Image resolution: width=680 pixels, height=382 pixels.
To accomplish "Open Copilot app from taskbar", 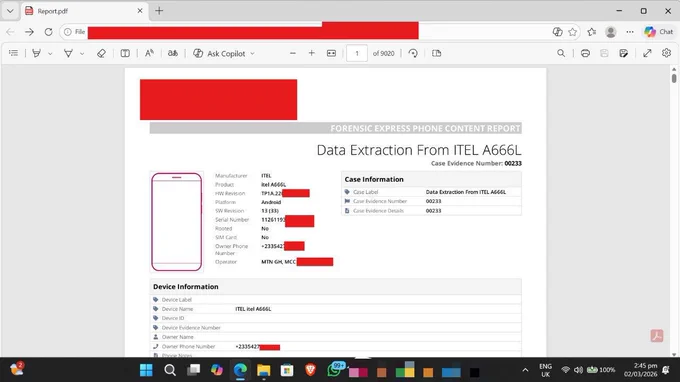I will coord(217,370).
